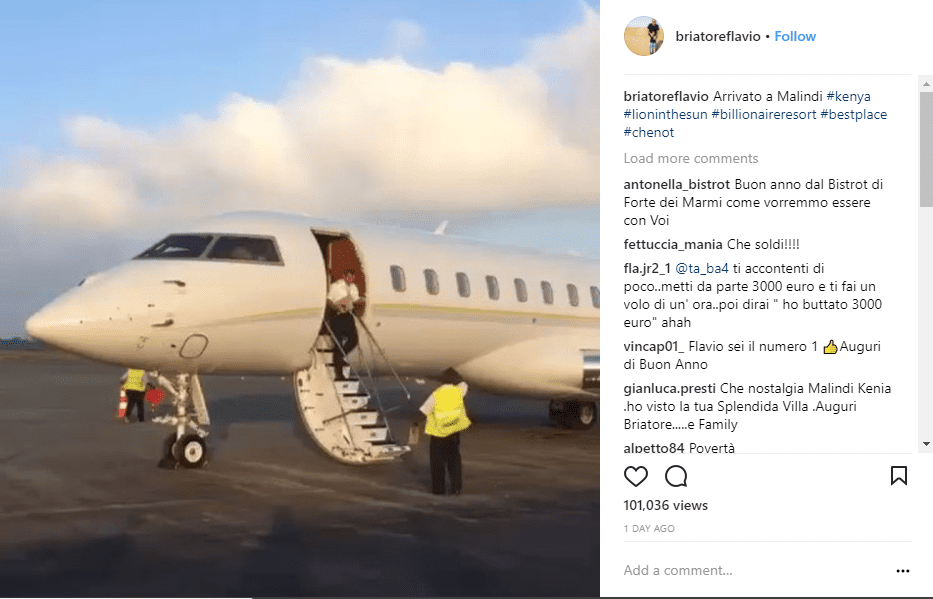Play the private jet video
The image size is (933, 599).
point(300,299)
